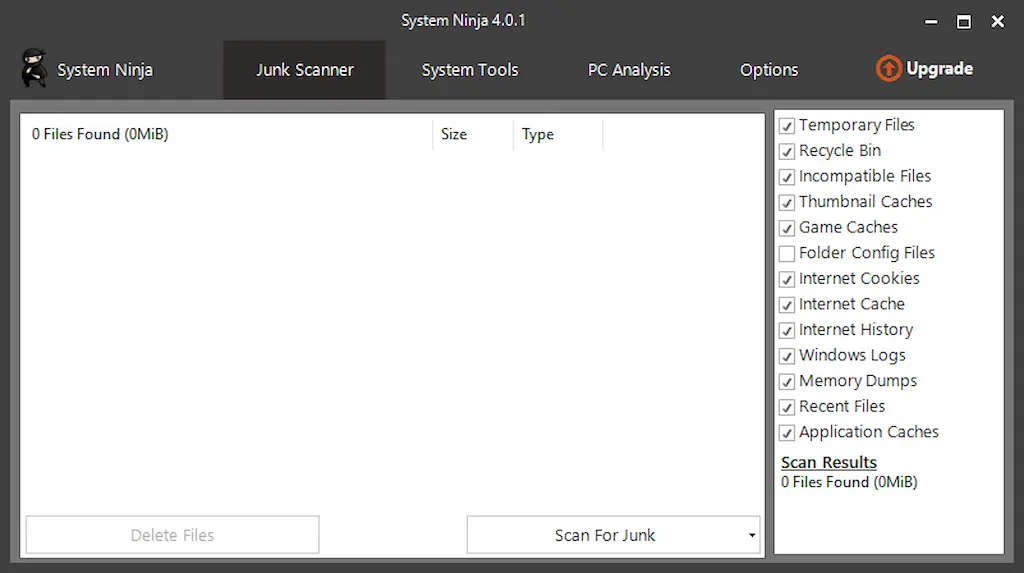Click the Delete Files button
Image resolution: width=1024 pixels, height=573 pixels.
tap(172, 535)
